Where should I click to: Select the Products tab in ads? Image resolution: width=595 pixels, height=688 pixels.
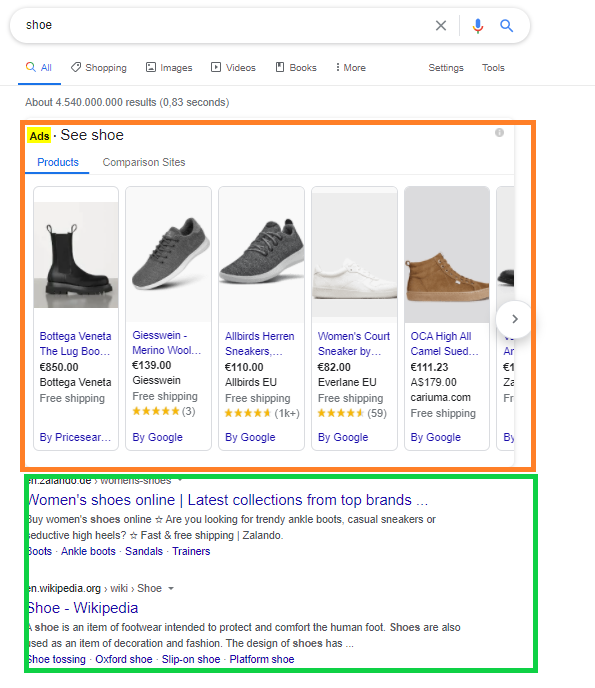[x=57, y=162]
